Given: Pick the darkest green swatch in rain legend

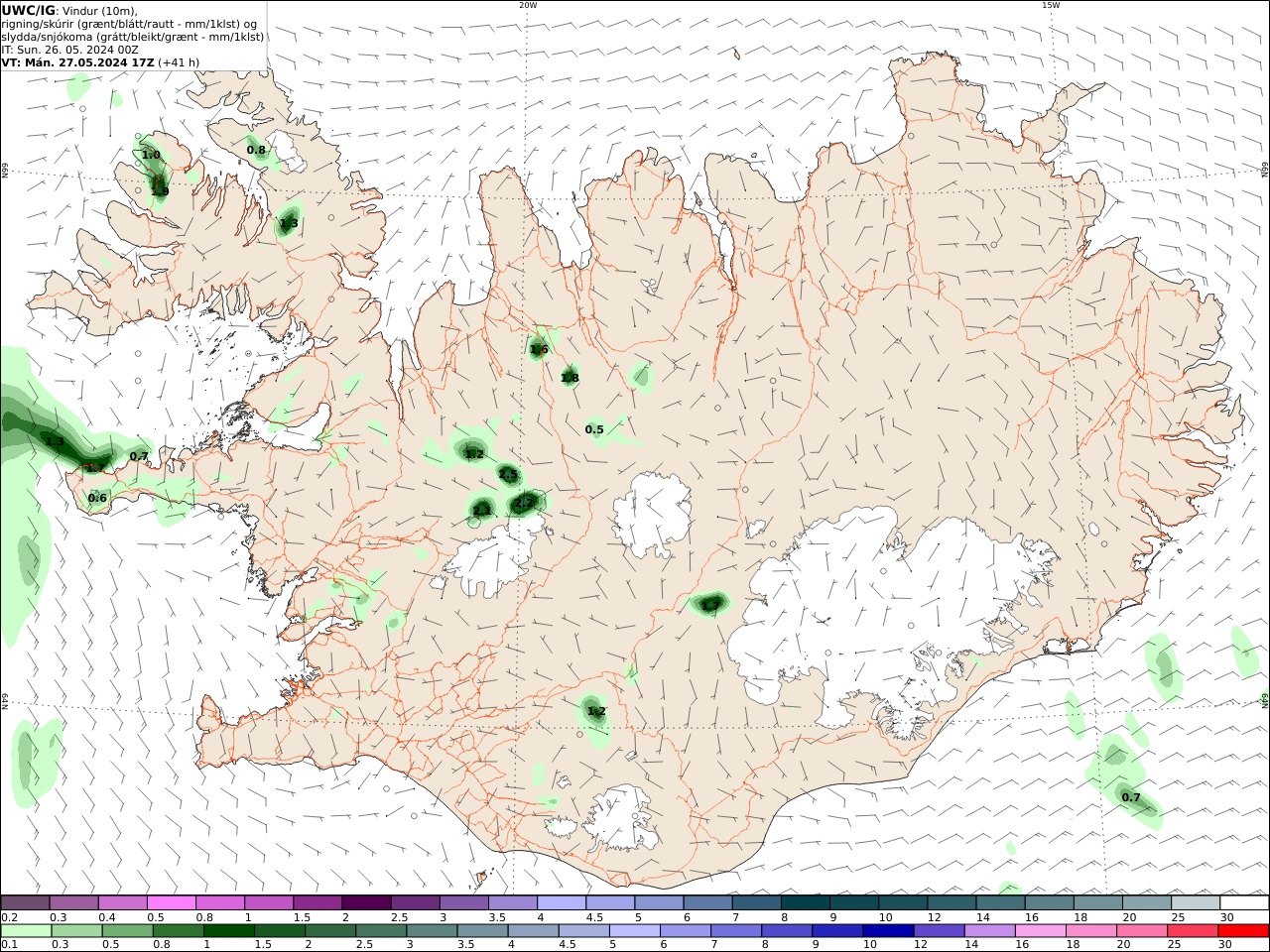Looking at the screenshot, I should 229,930.
